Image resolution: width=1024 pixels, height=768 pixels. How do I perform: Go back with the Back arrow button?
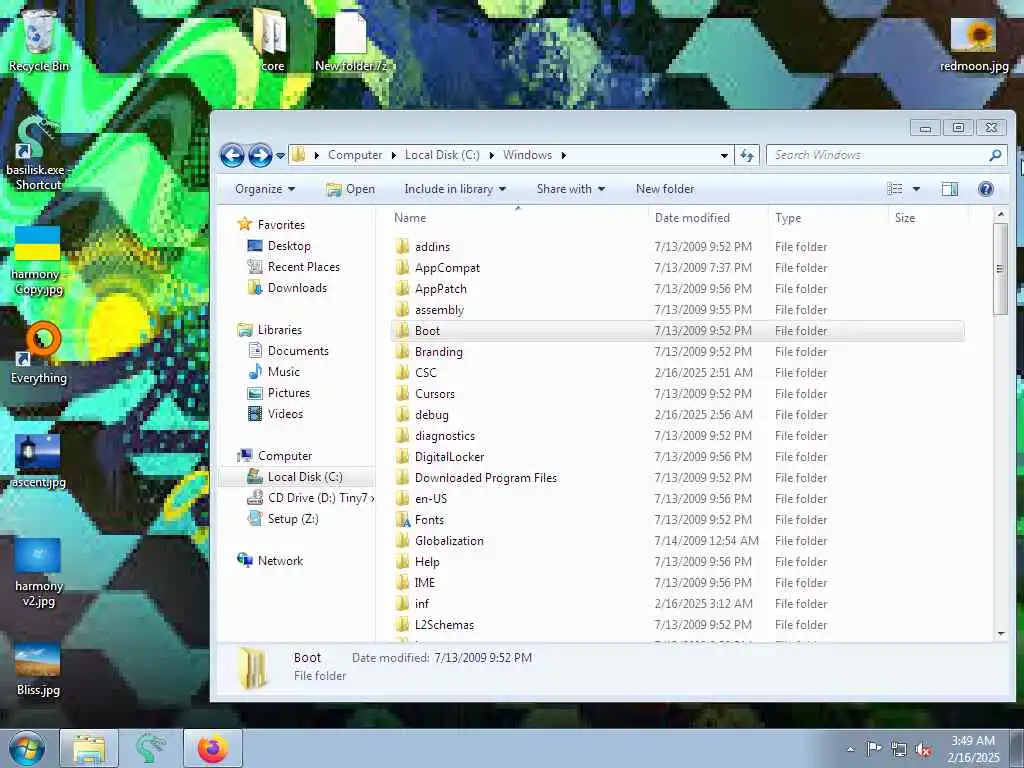(232, 155)
